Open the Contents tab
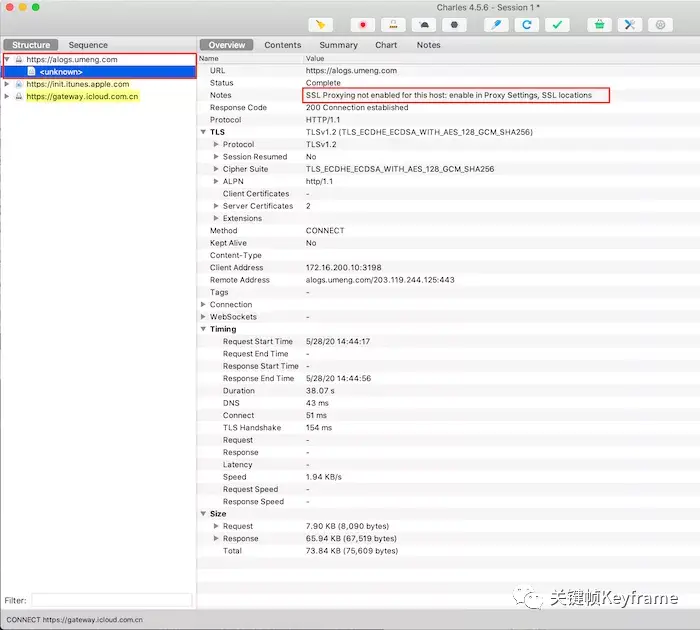The width and height of the screenshot is (700, 630). pyautogui.click(x=283, y=45)
